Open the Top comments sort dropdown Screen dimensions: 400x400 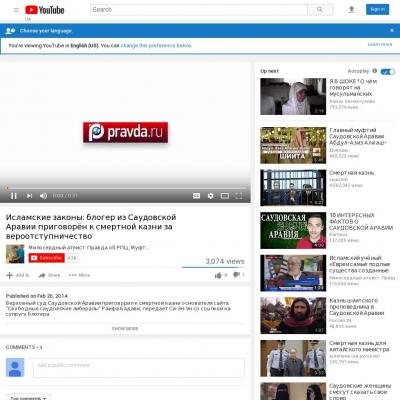(28, 397)
